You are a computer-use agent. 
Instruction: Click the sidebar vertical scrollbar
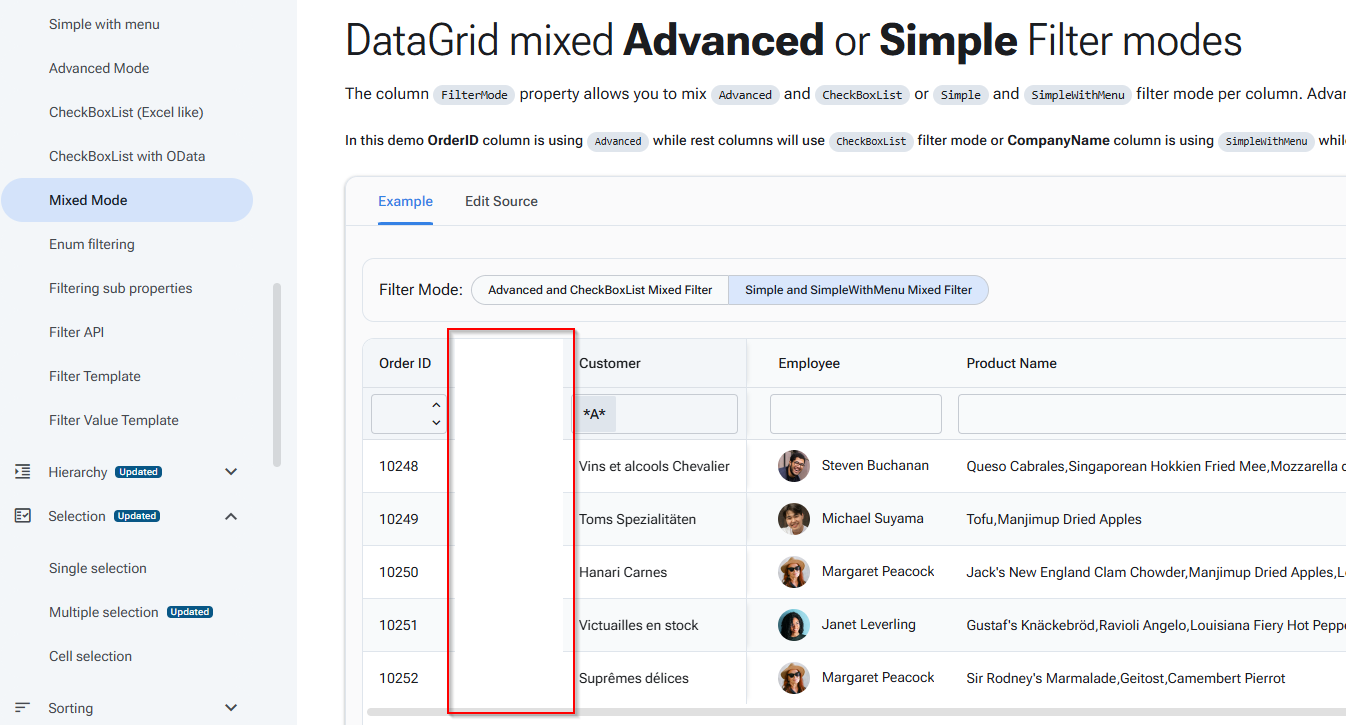tap(277, 375)
